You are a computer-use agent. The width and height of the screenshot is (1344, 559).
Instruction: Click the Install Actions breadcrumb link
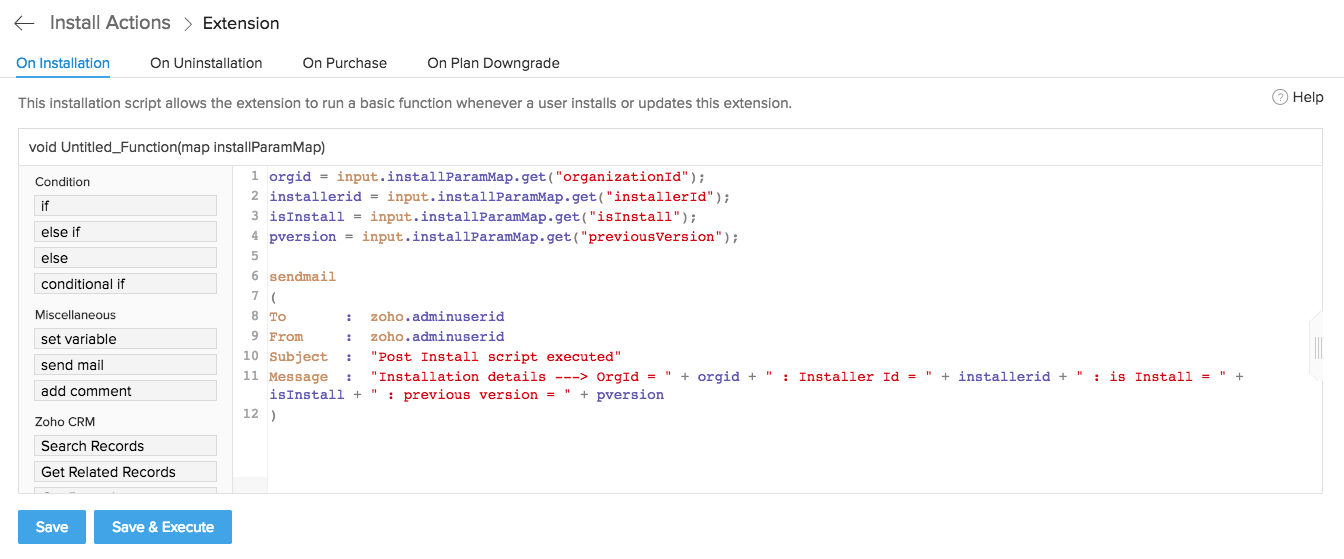pos(110,23)
